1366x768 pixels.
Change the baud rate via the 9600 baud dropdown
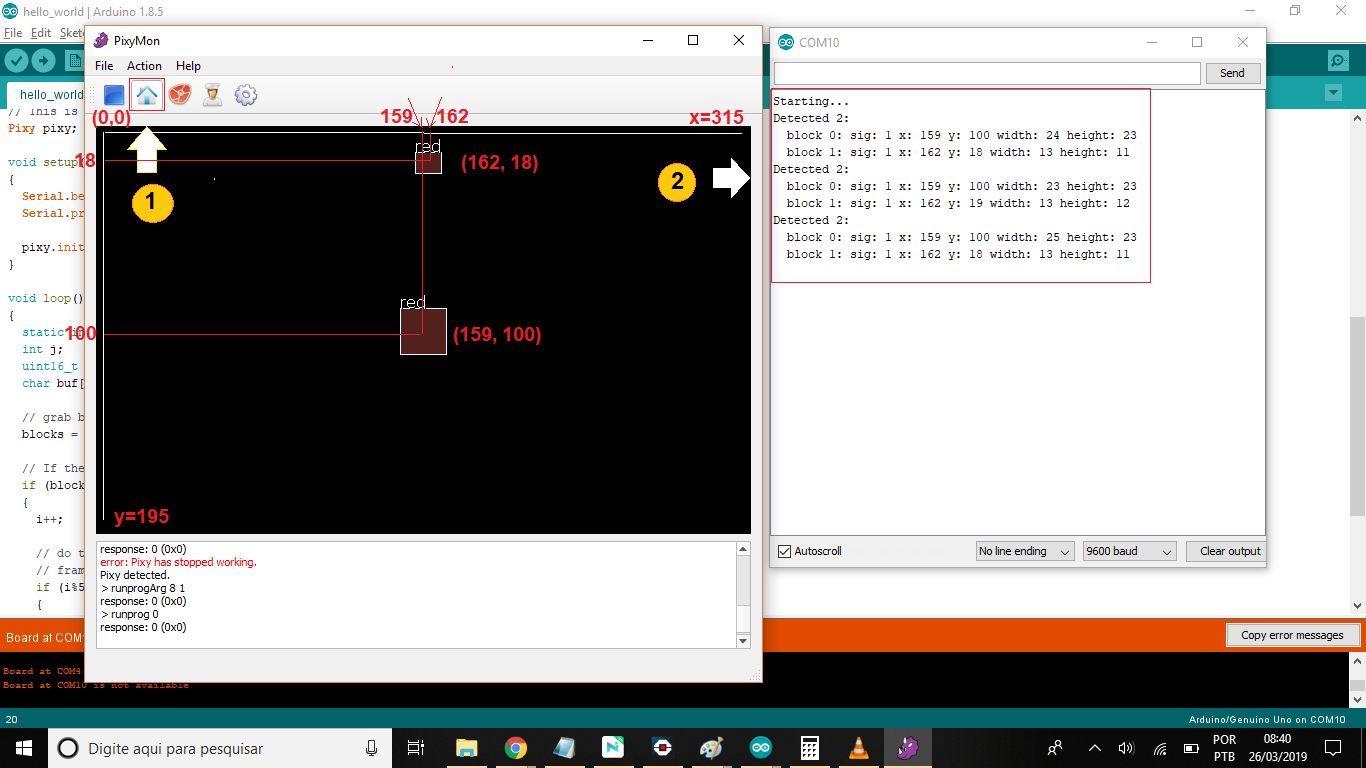[1129, 551]
